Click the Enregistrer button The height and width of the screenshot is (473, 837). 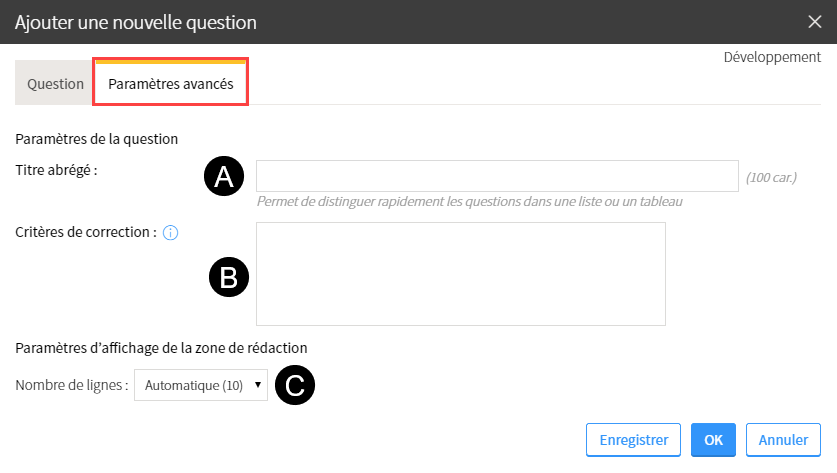[x=634, y=440]
